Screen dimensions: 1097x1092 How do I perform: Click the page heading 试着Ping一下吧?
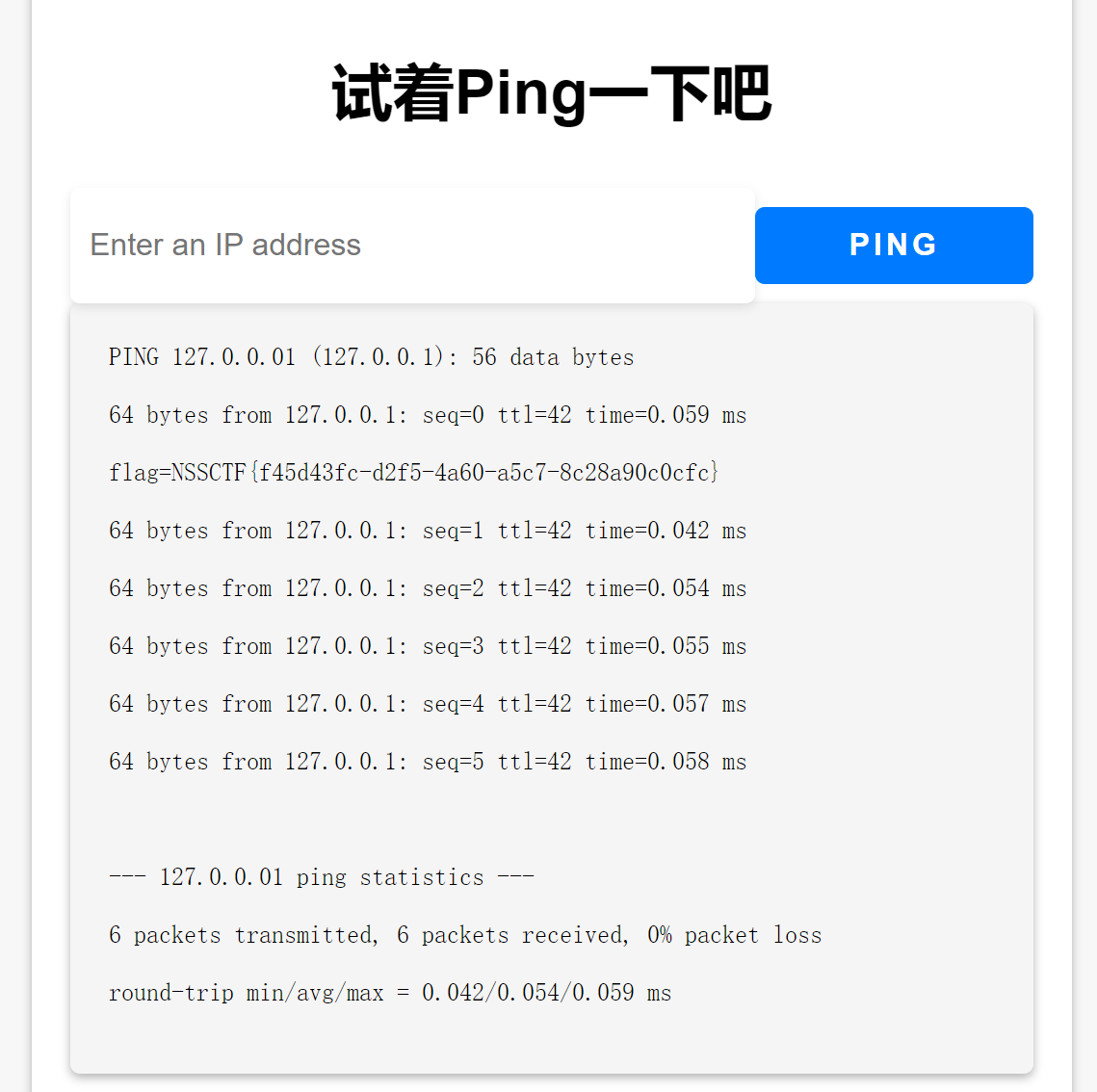click(551, 93)
